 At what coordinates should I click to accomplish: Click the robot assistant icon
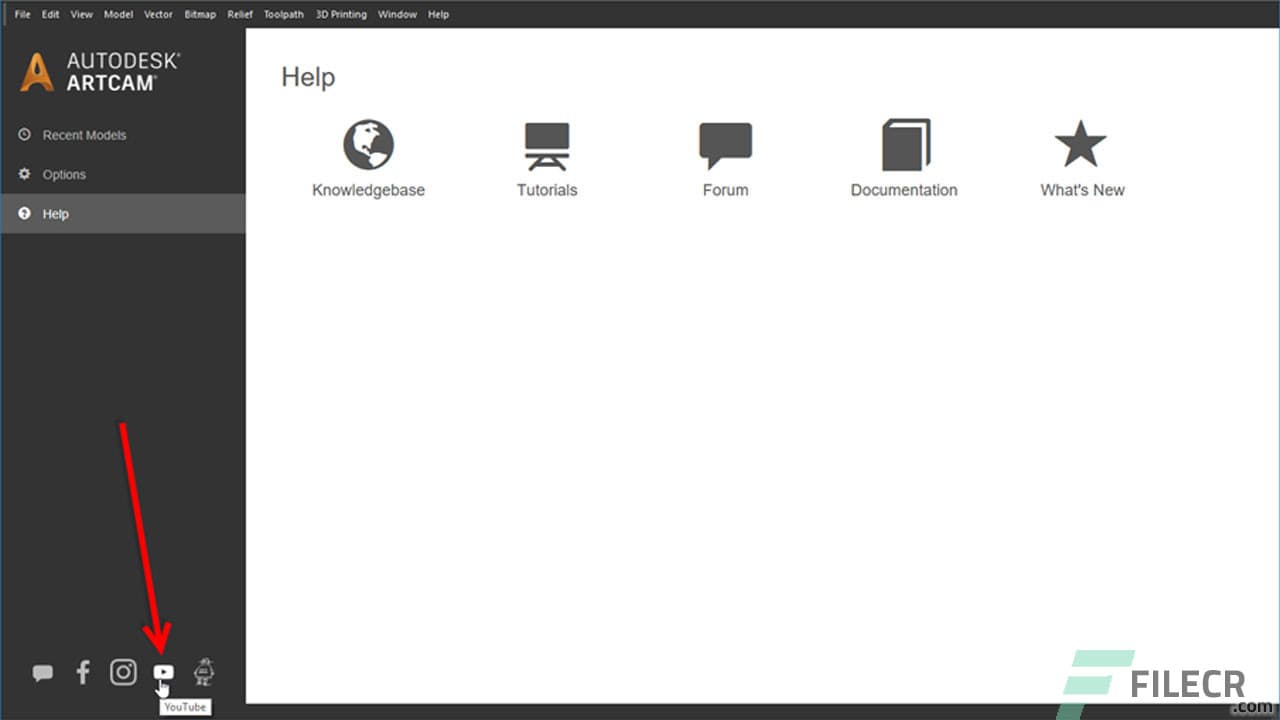click(204, 671)
